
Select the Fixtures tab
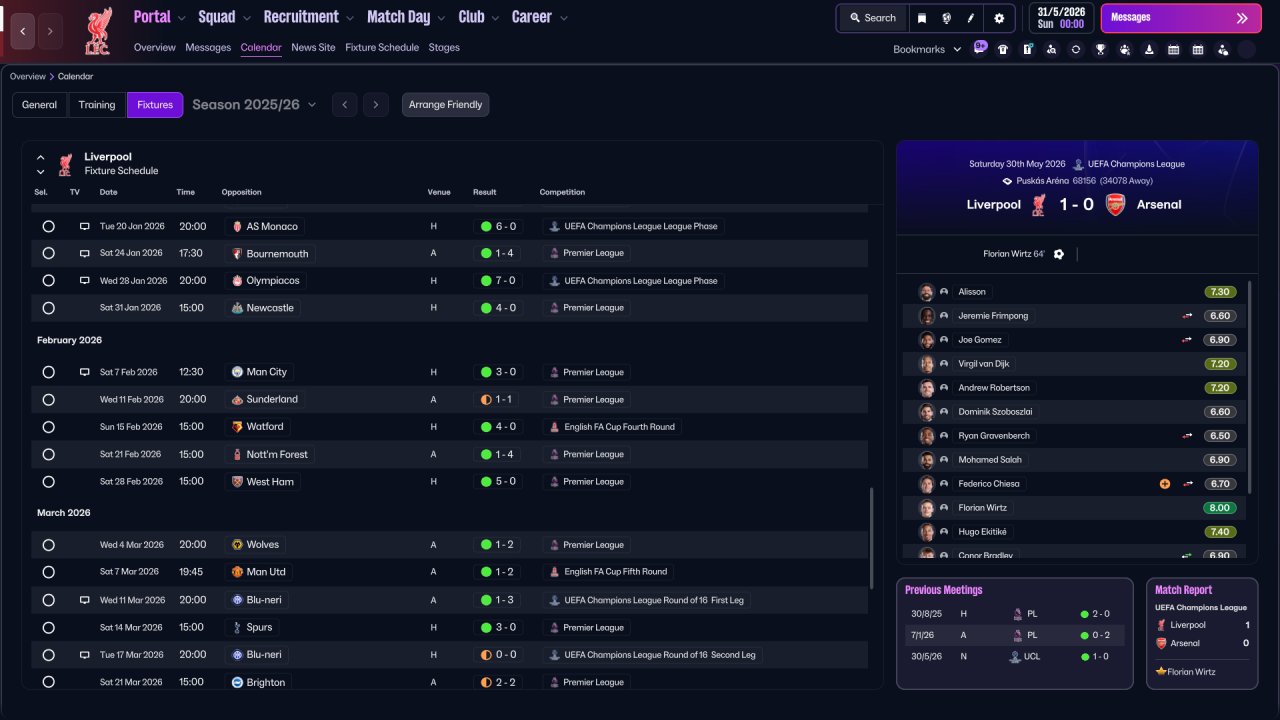tap(155, 105)
